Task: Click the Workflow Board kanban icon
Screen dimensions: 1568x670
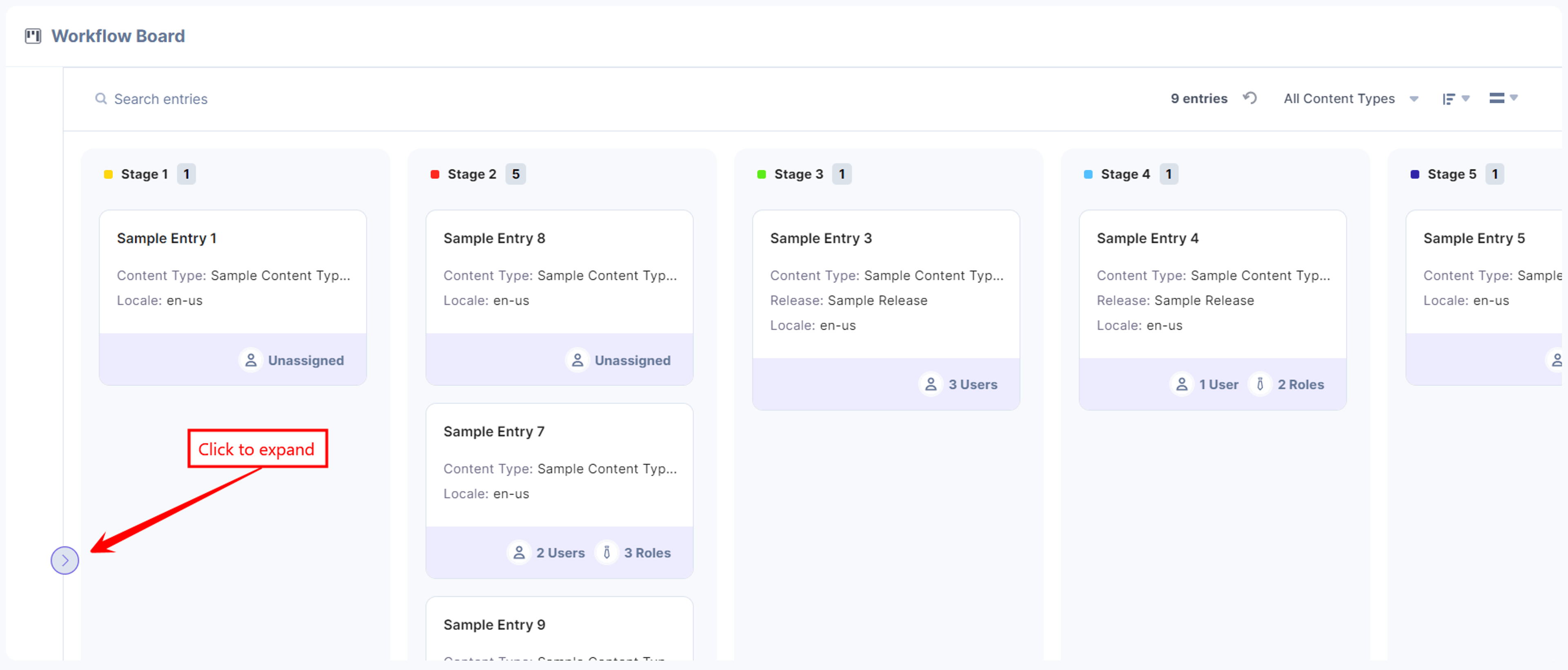Action: [33, 36]
